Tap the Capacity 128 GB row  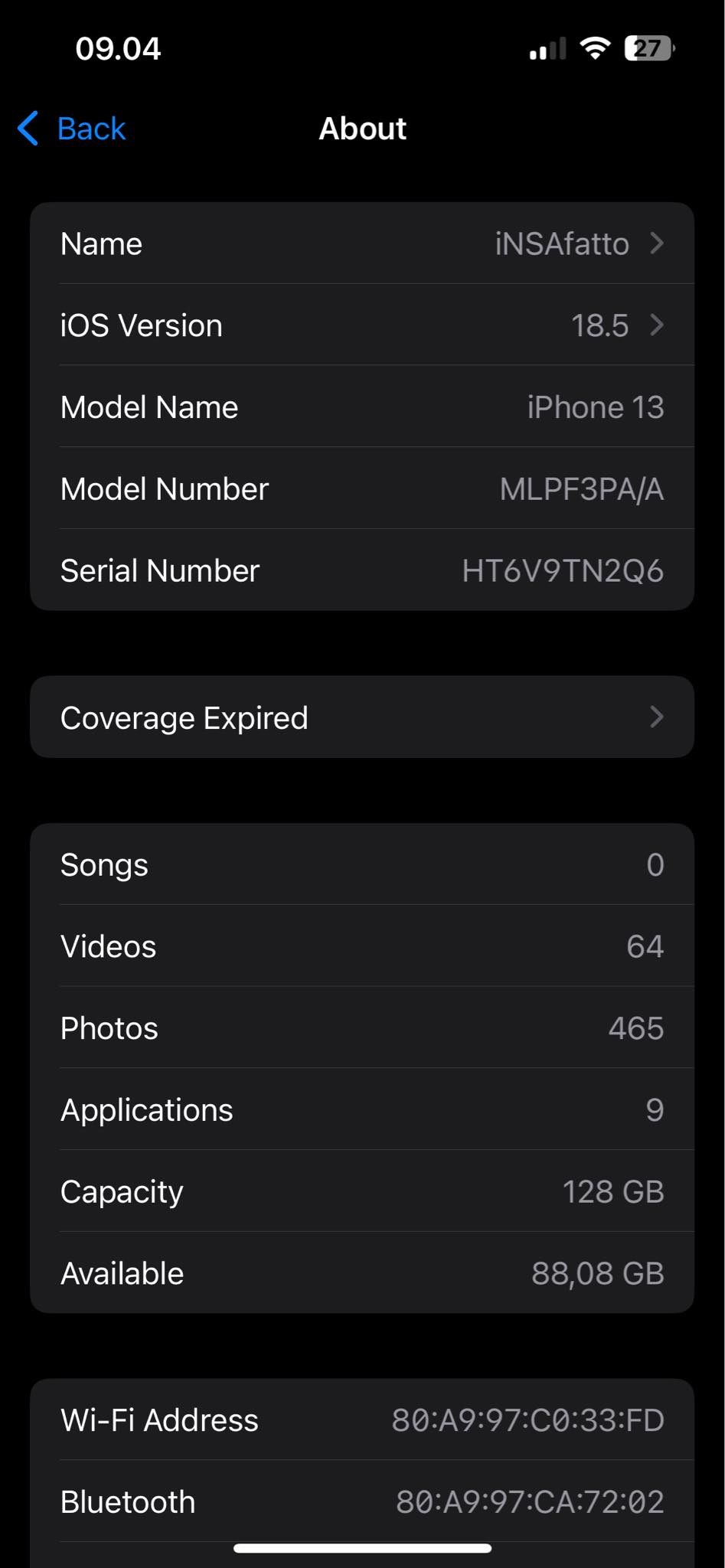(362, 1191)
